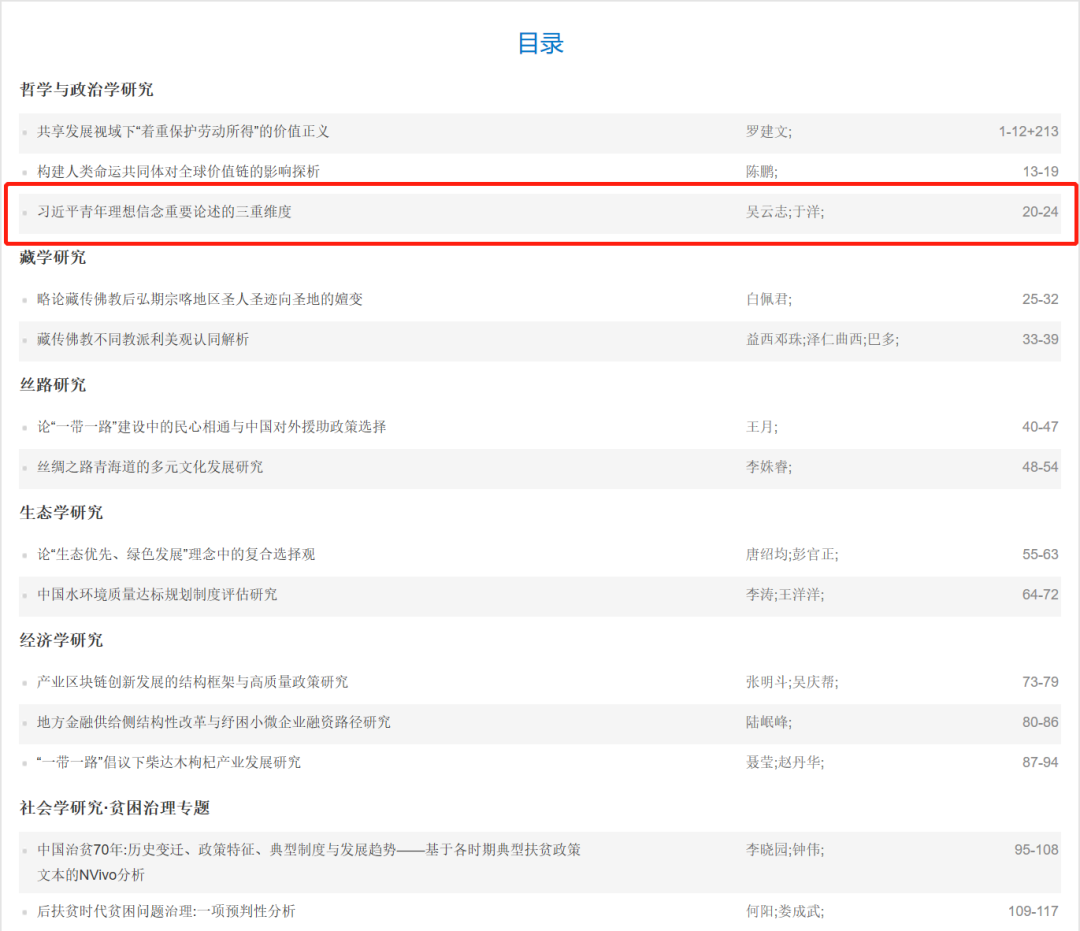Select article 藏传佛教不同教派利美观认同解析
The width and height of the screenshot is (1080, 931).
tap(143, 339)
